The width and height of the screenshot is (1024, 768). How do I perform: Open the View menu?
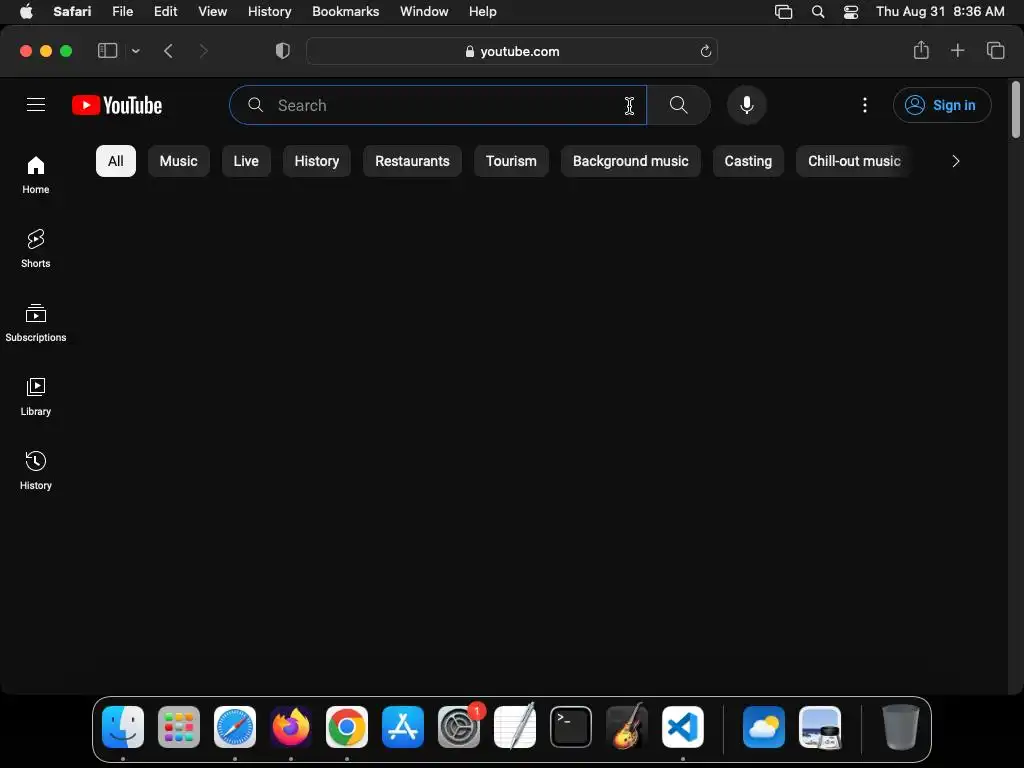point(212,12)
